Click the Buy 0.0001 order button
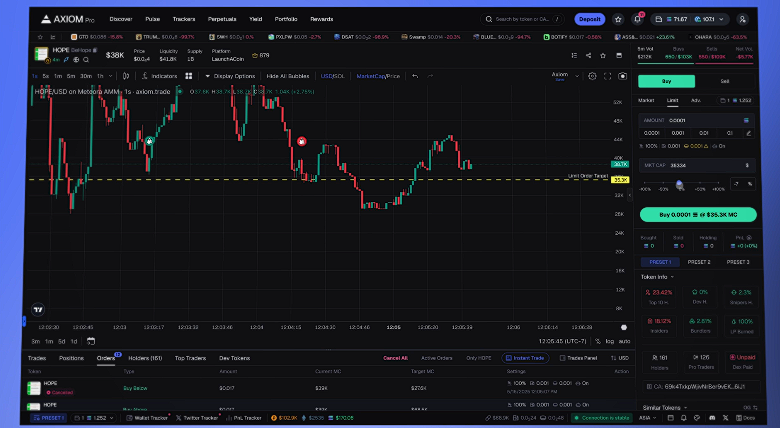 coord(698,214)
